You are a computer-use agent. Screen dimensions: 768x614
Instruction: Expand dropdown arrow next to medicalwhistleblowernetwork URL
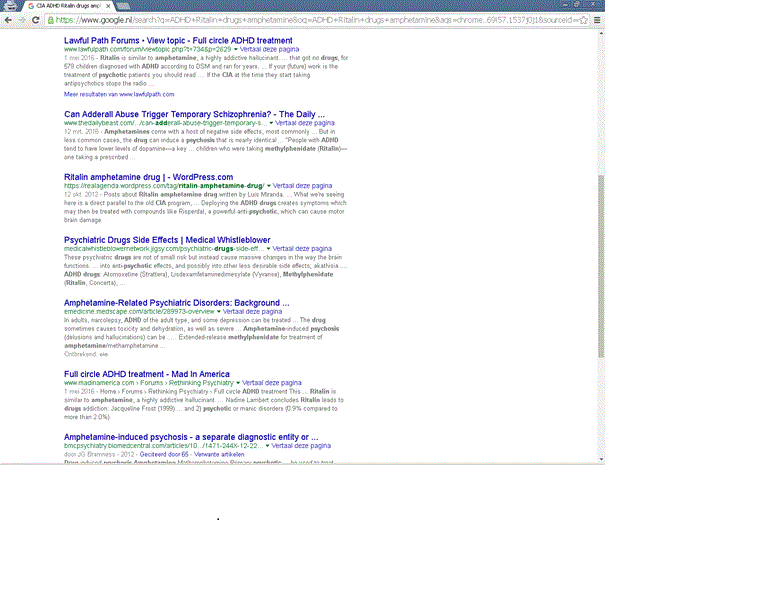(268, 249)
